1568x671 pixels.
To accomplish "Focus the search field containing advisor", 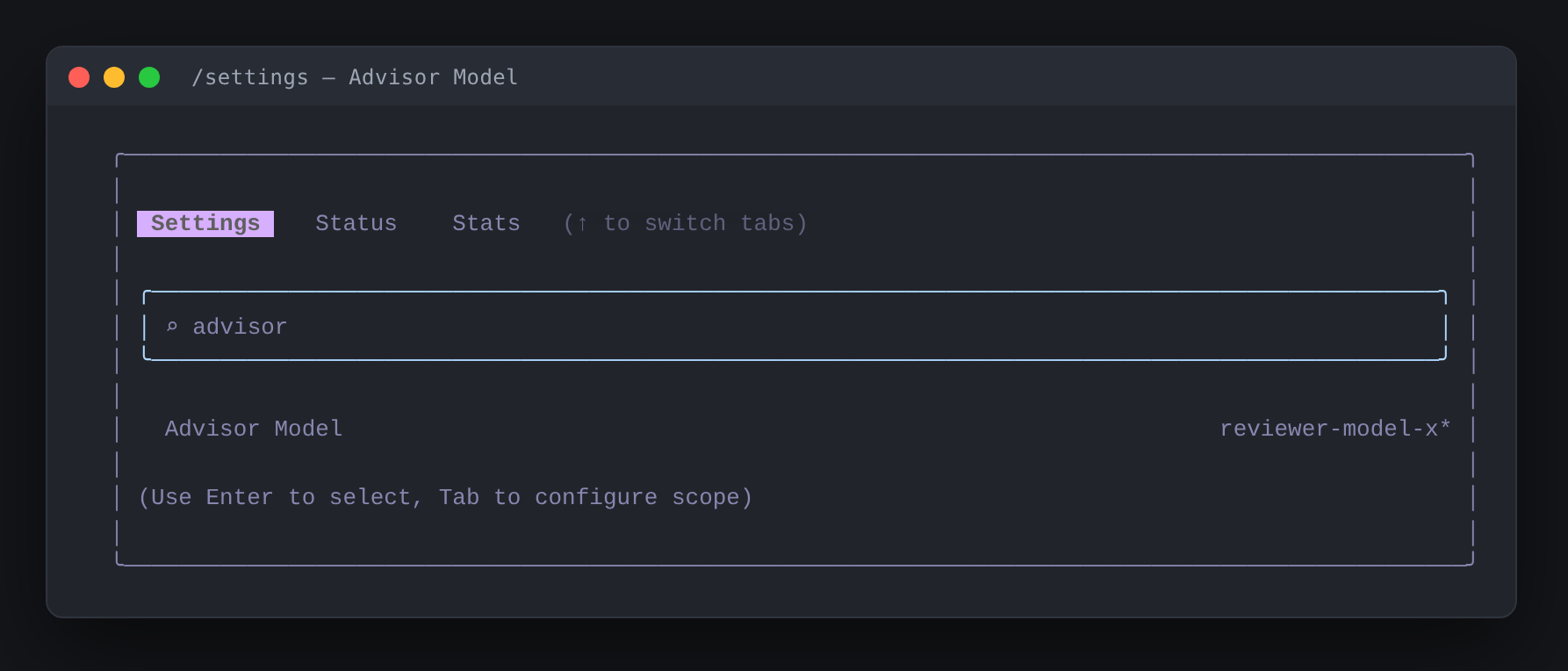I will [795, 326].
